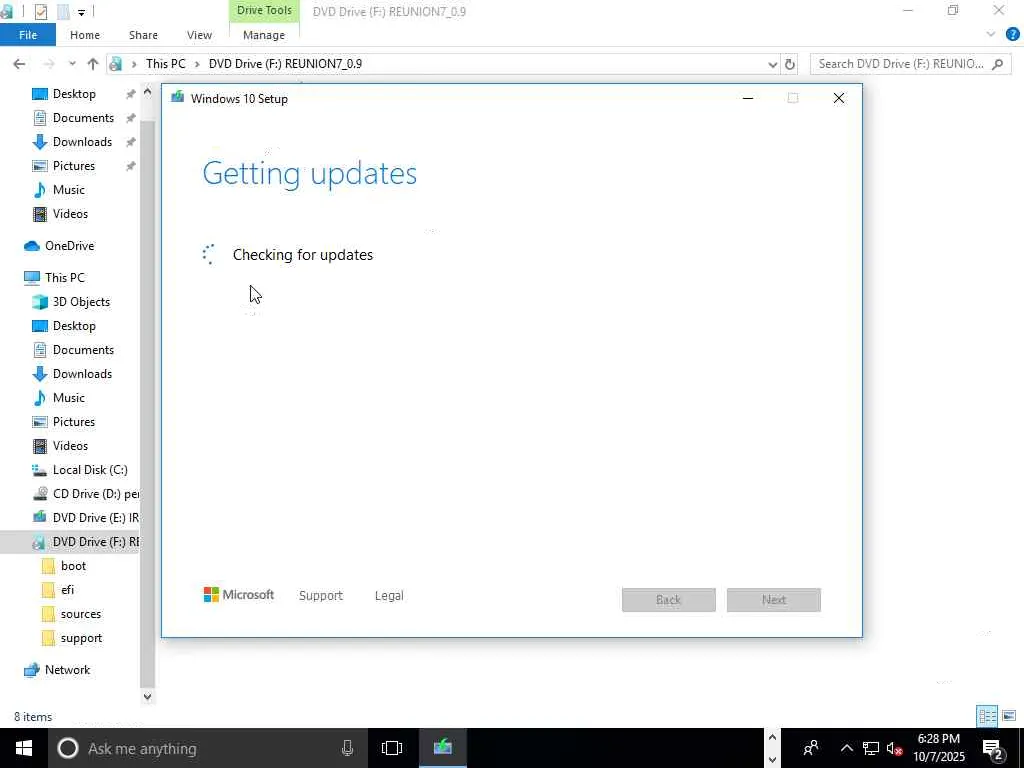Image resolution: width=1024 pixels, height=768 pixels.
Task: Expand the ribbon with the chevron
Action: 991,35
